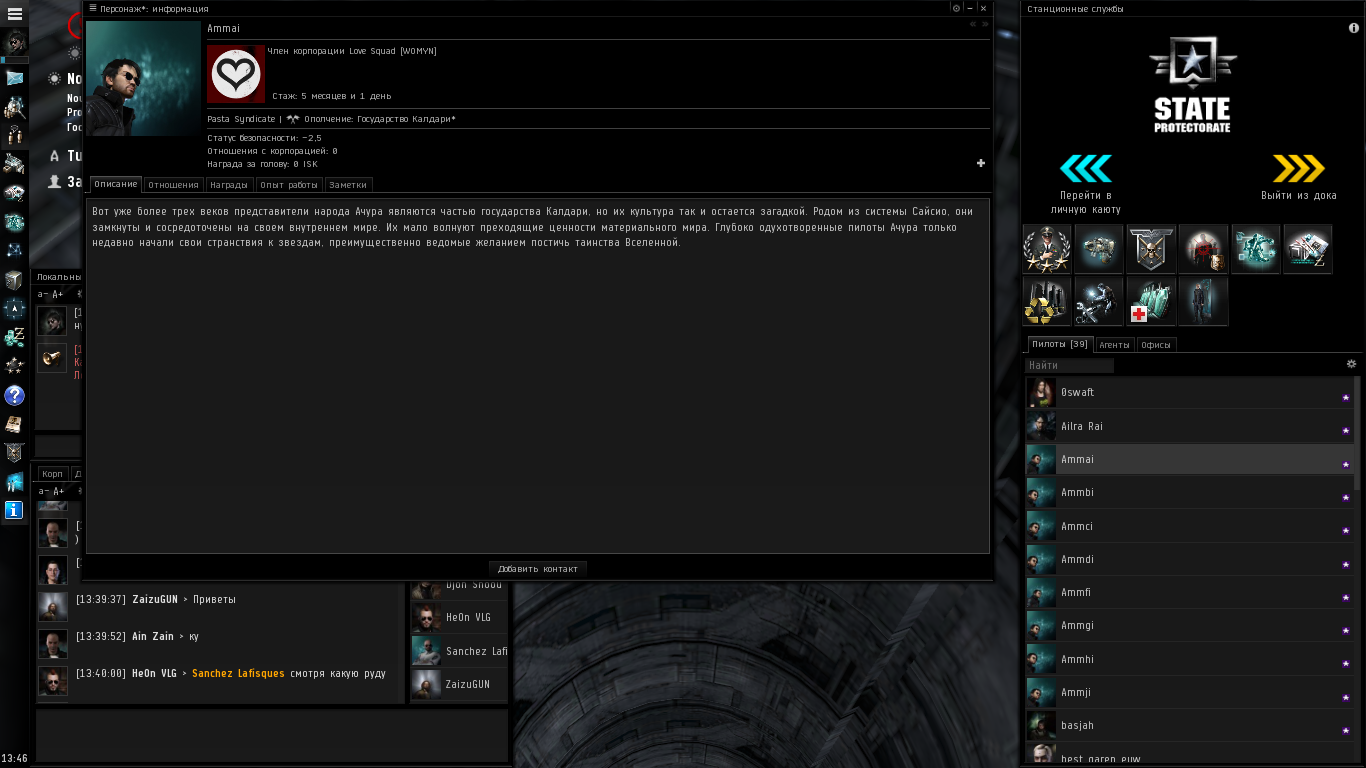Open skull shield militia office service
This screenshot has width=1366, height=768.
pyautogui.click(x=1151, y=249)
